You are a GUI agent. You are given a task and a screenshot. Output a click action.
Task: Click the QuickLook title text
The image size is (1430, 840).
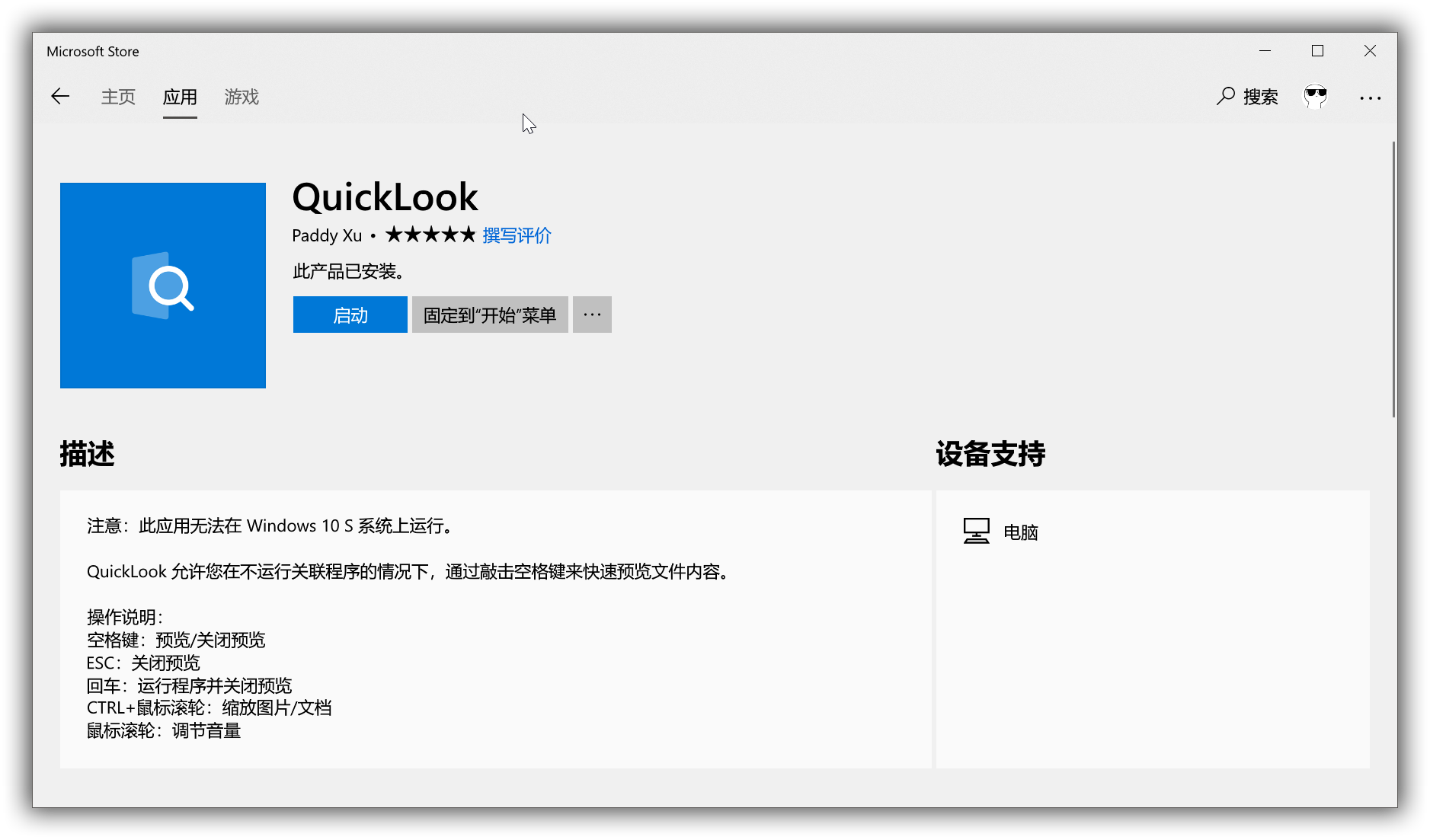tap(385, 198)
